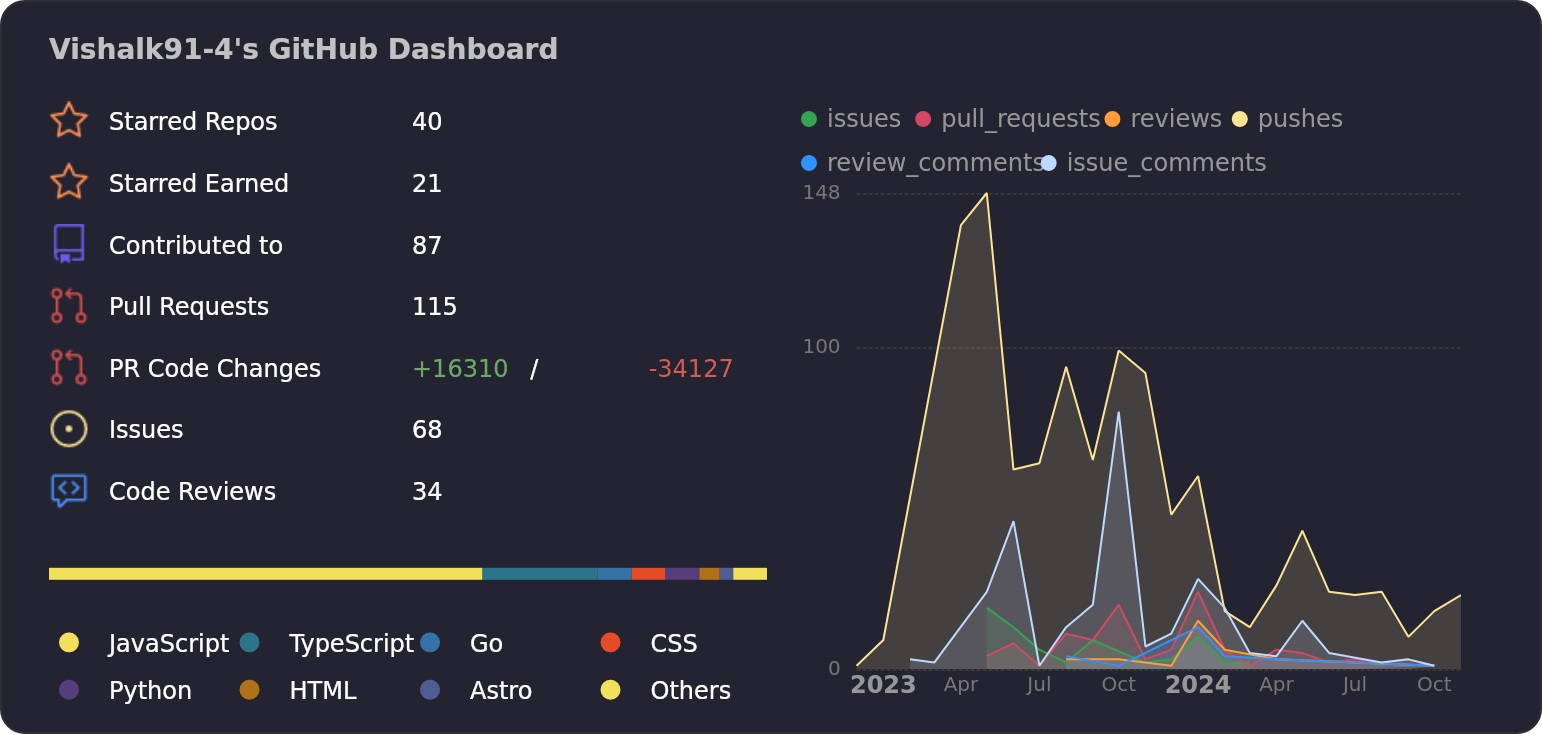Click the Others language color dot
The width and height of the screenshot is (1542, 734).
[x=611, y=689]
